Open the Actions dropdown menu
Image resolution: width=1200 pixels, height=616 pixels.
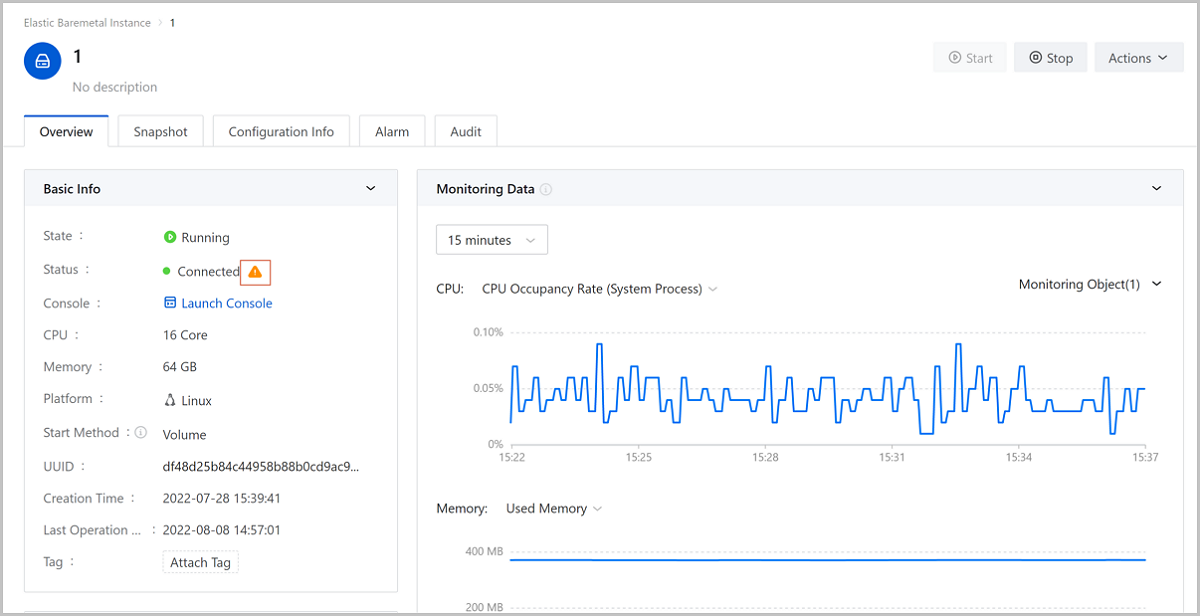pyautogui.click(x=1138, y=58)
